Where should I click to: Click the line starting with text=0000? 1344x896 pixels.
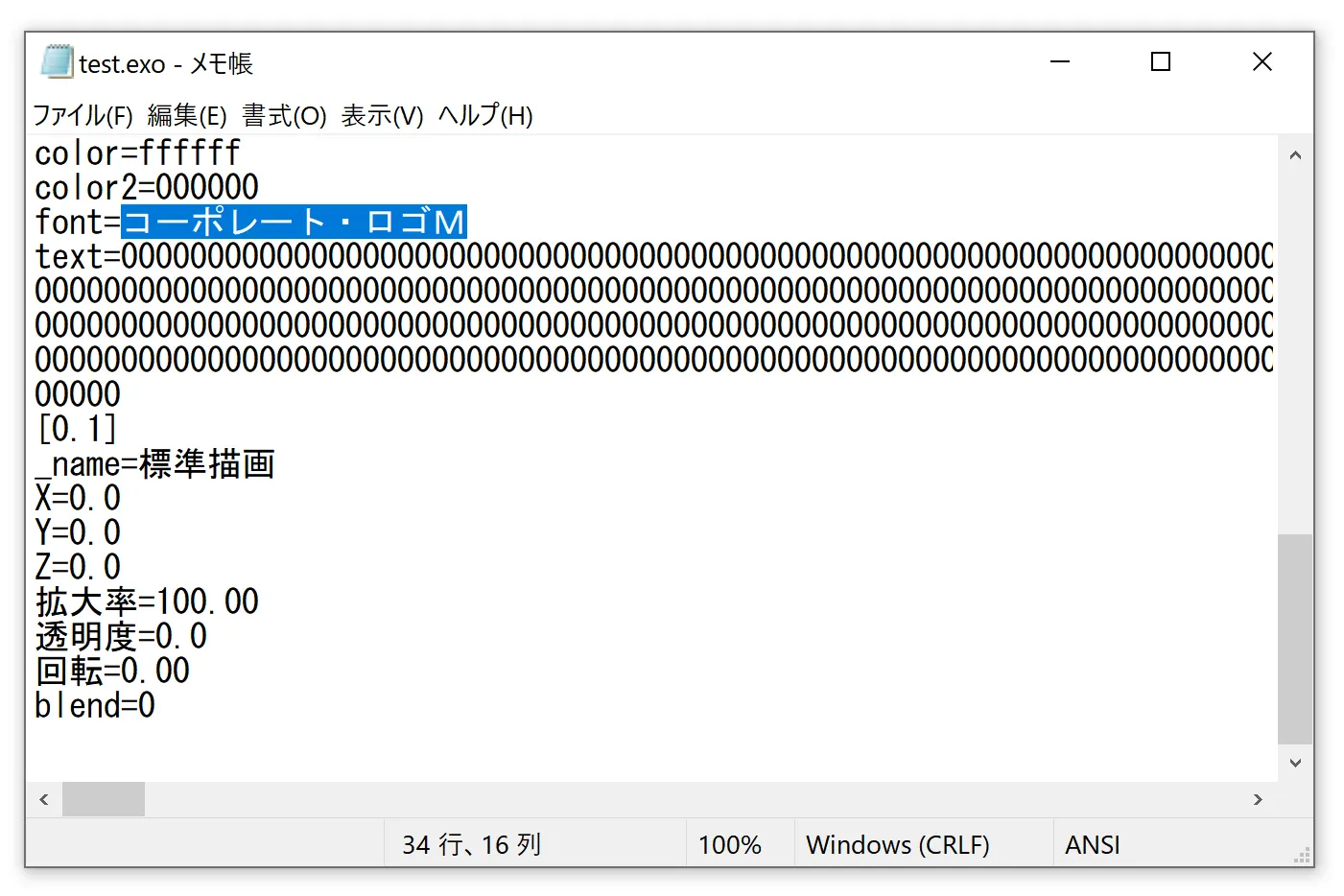pos(654,256)
